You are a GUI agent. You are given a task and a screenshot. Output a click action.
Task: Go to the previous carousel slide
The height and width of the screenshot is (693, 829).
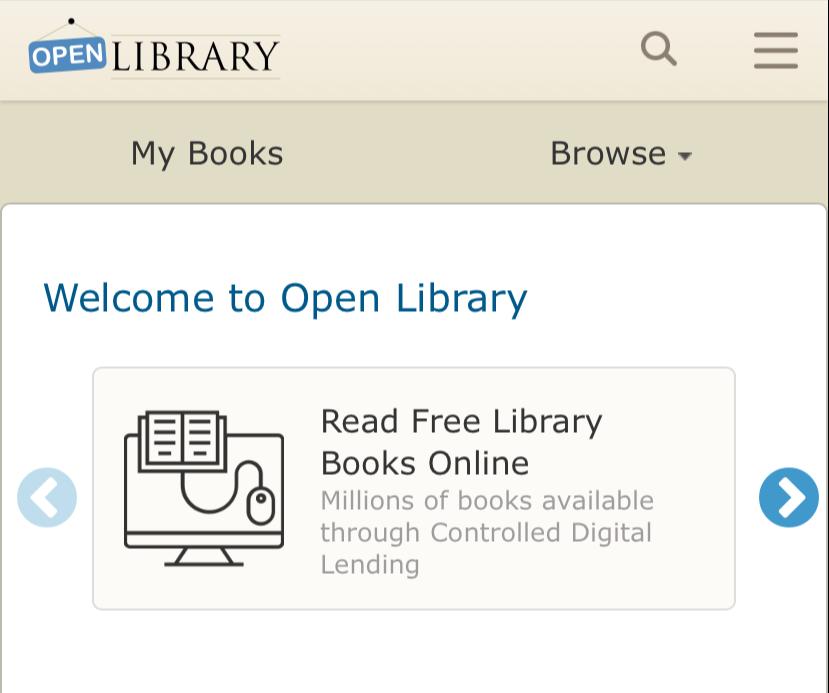(47, 497)
